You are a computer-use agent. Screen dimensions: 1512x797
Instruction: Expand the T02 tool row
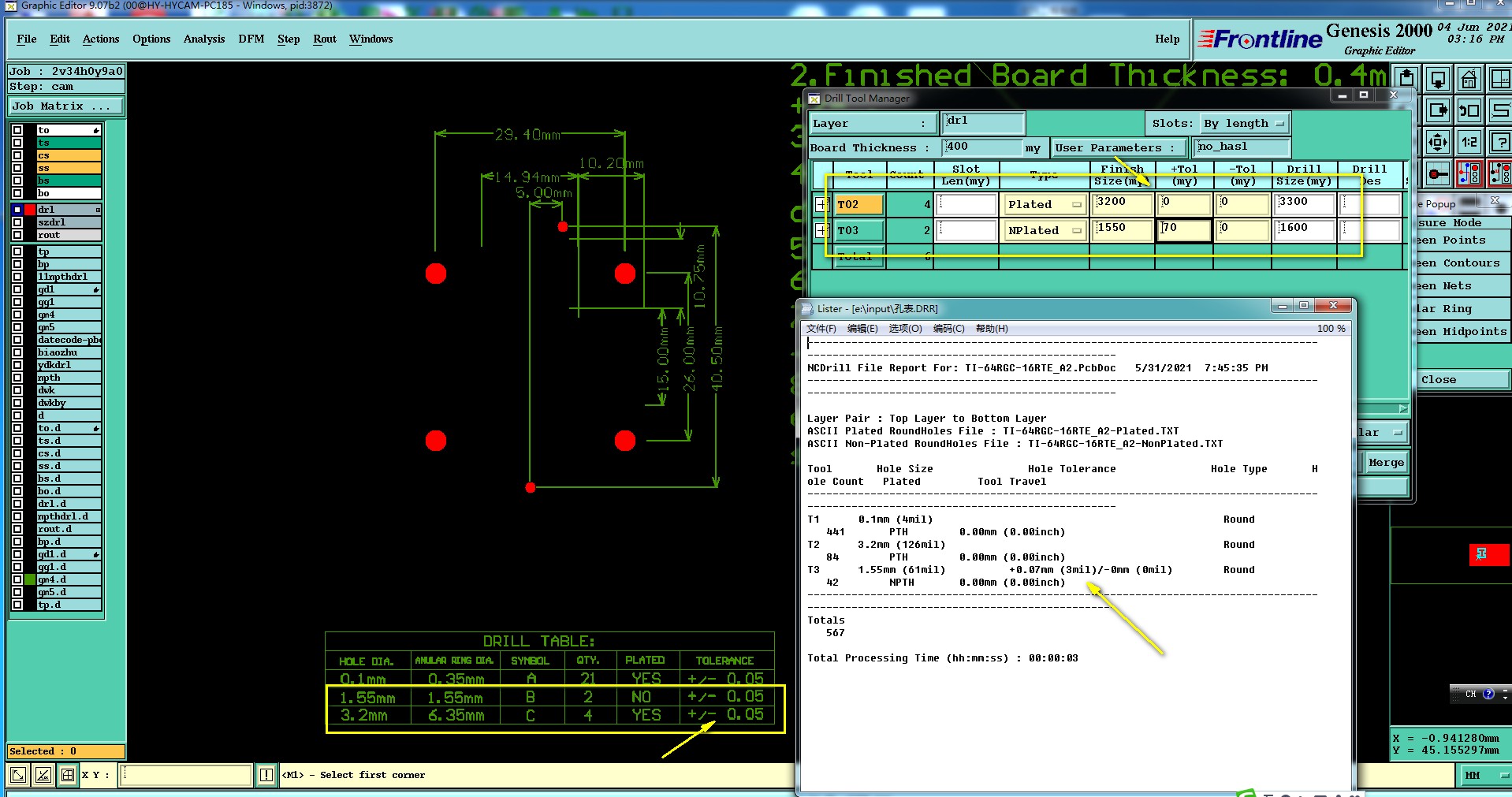[821, 204]
